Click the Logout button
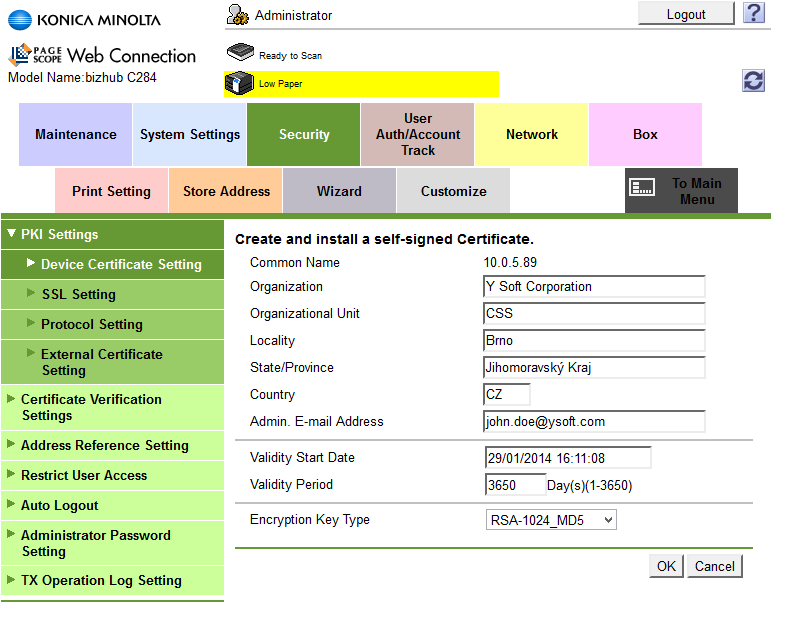Screen dimensions: 800x618 tap(686, 13)
